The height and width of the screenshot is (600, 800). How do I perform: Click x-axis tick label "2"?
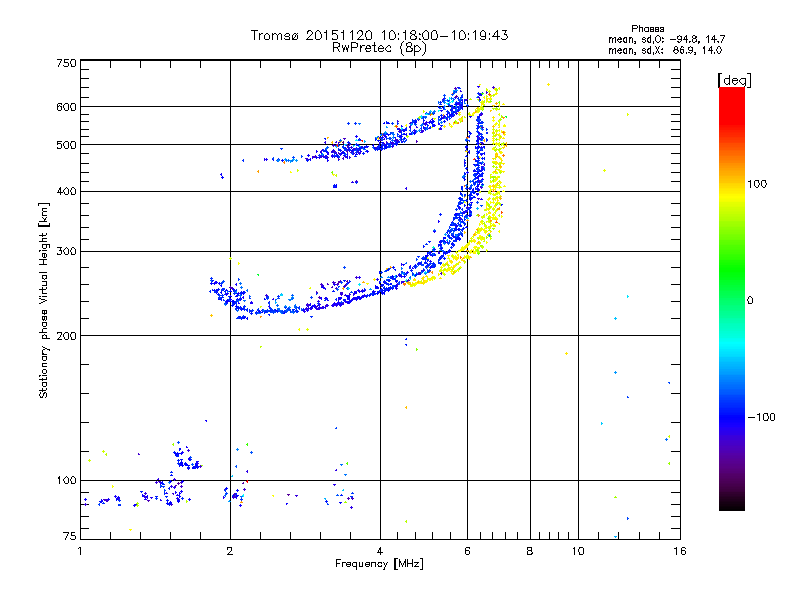(230, 551)
